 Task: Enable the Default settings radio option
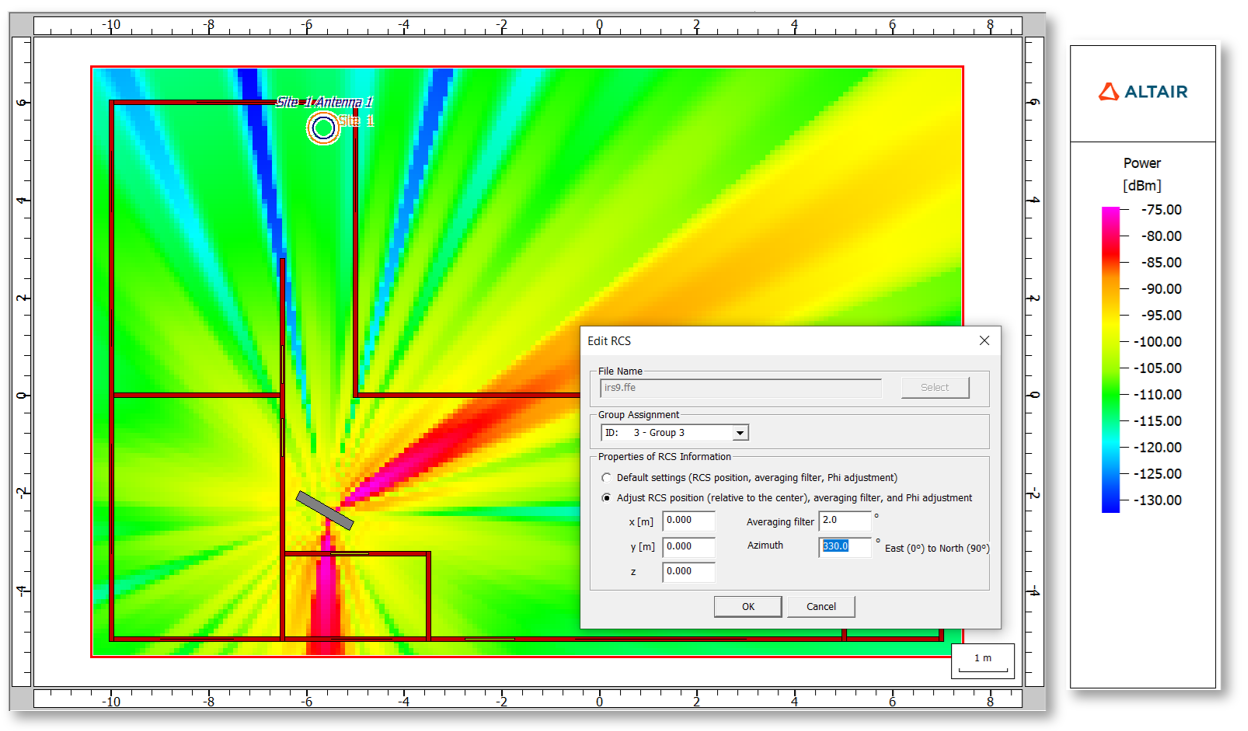(606, 478)
